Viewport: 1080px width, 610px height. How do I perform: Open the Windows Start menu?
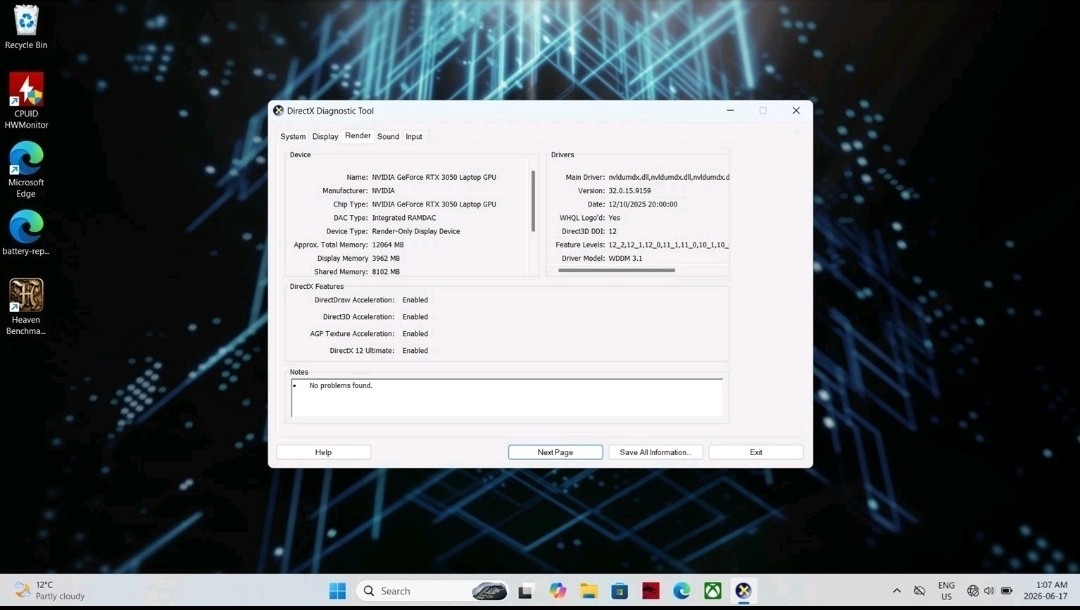point(338,591)
